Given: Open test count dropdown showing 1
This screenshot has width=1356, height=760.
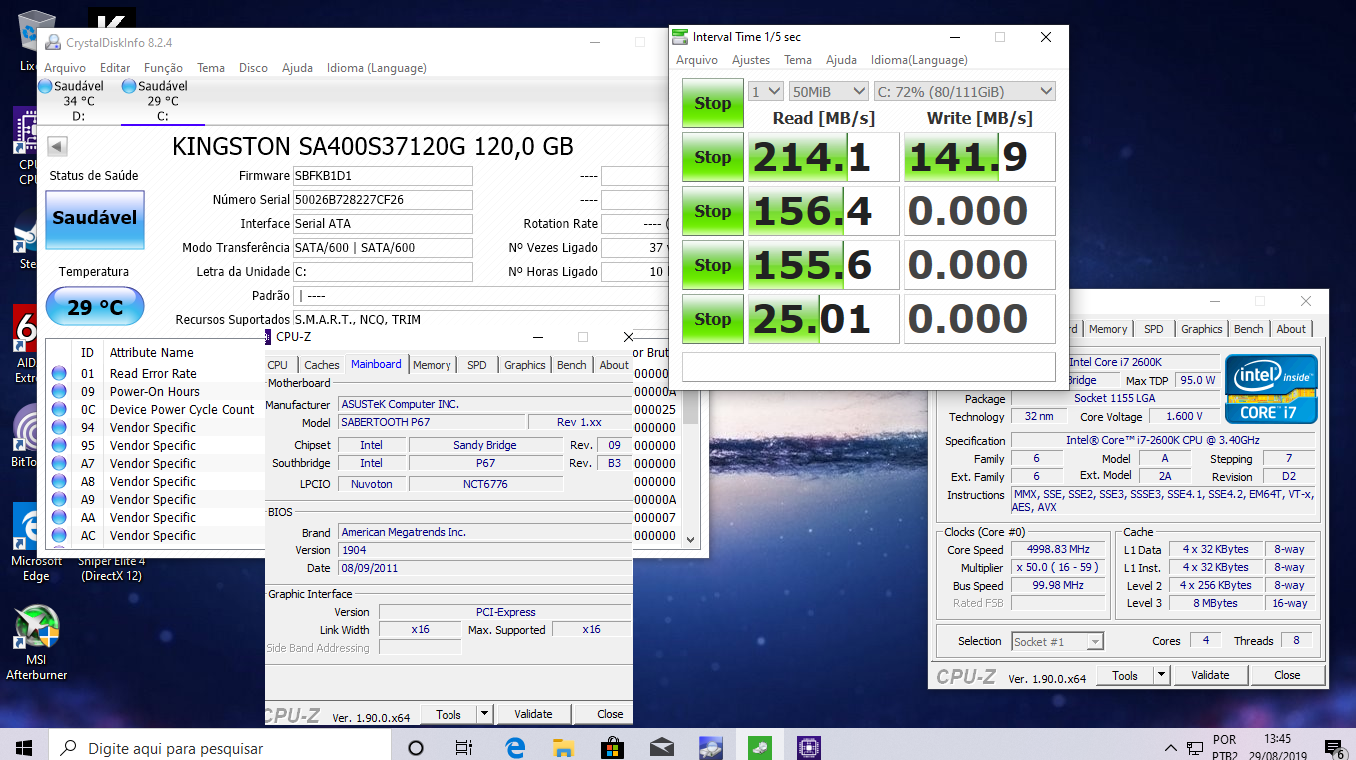Looking at the screenshot, I should click(766, 91).
